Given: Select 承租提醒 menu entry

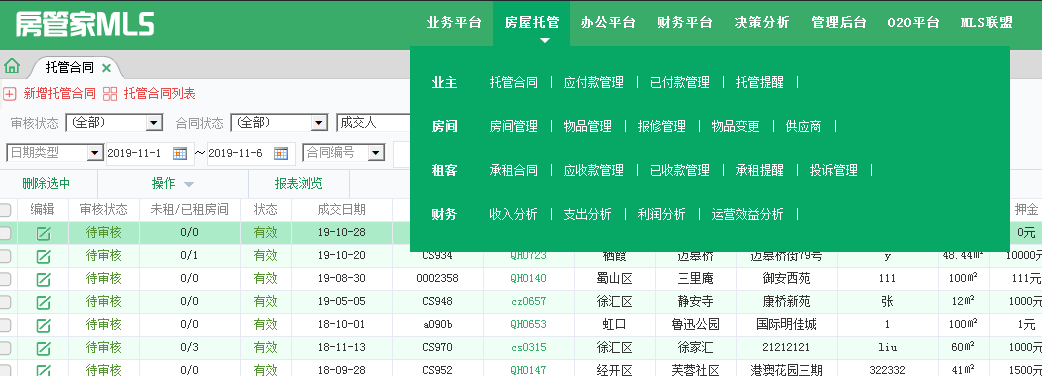Looking at the screenshot, I should (x=760, y=171).
